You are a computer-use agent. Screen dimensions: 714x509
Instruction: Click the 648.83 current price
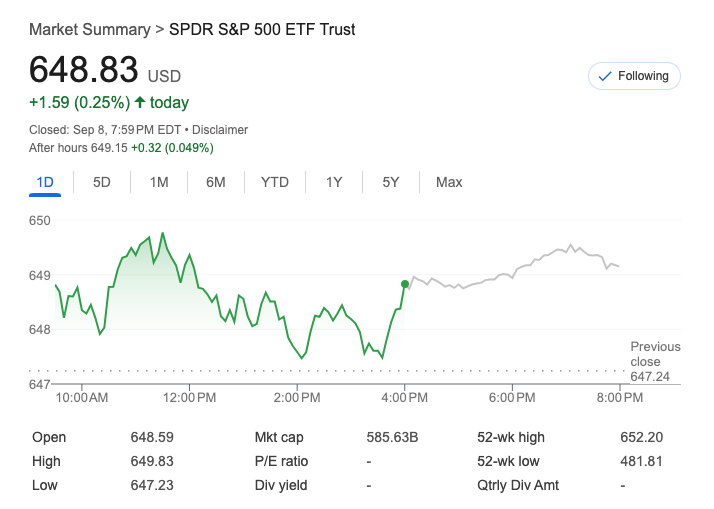pyautogui.click(x=84, y=70)
